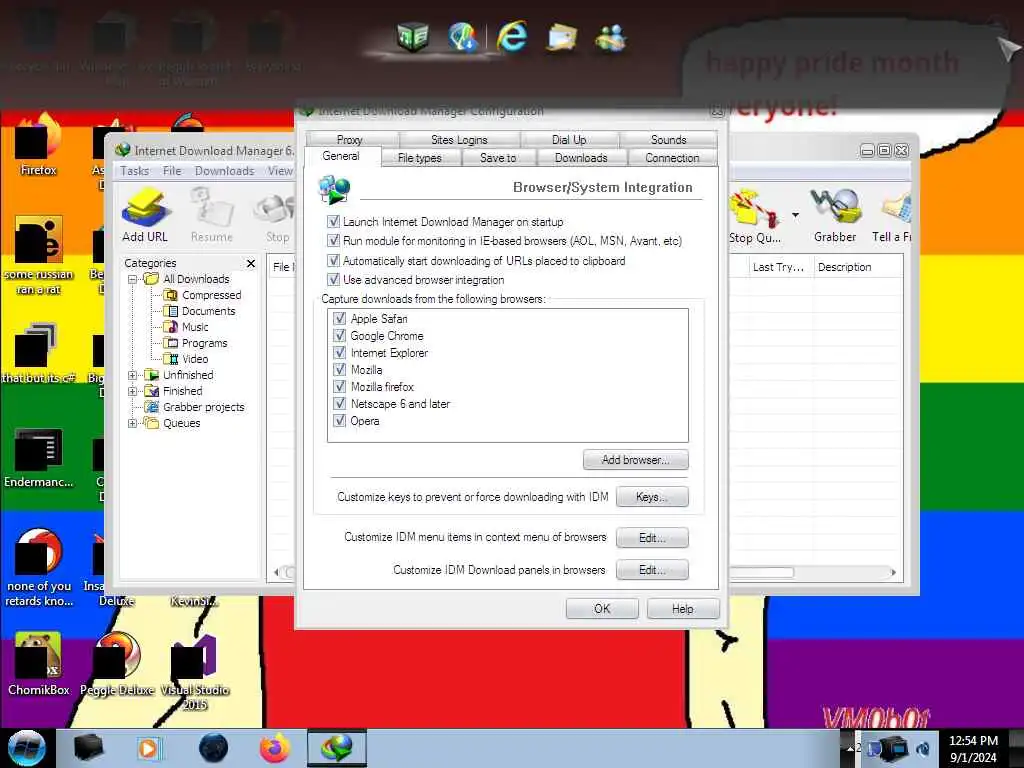Switch to the Sites Logins tab
Viewport: 1024px width, 768px height.
459,139
